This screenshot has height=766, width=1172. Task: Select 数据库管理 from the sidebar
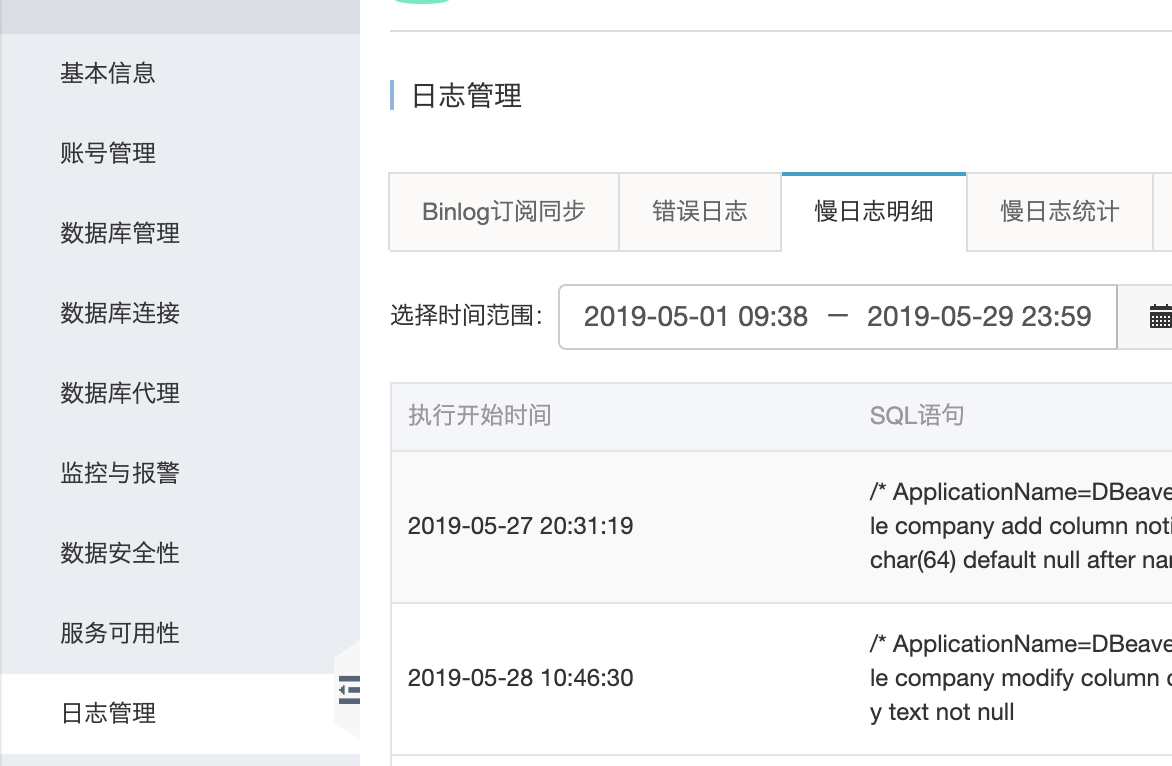tap(120, 233)
